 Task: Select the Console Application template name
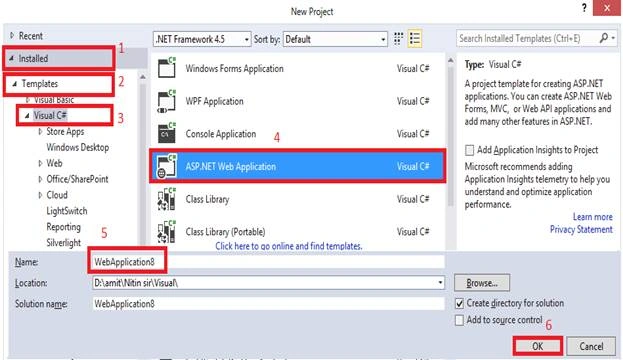[x=221, y=134]
